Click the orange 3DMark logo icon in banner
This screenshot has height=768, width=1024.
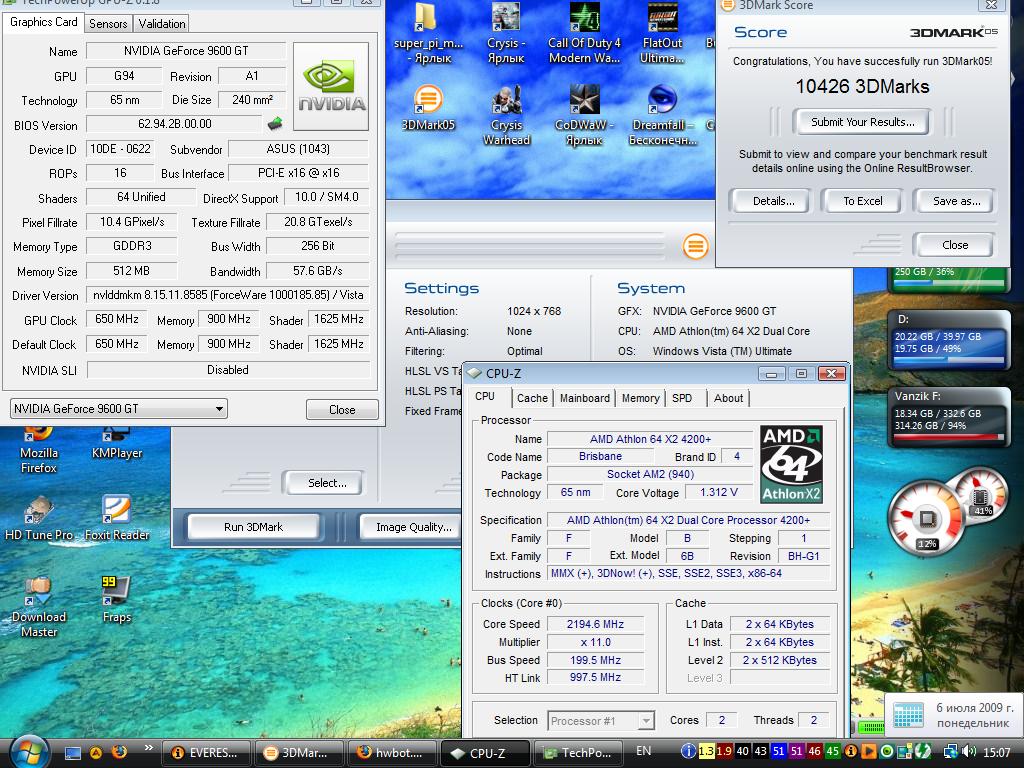pos(696,246)
